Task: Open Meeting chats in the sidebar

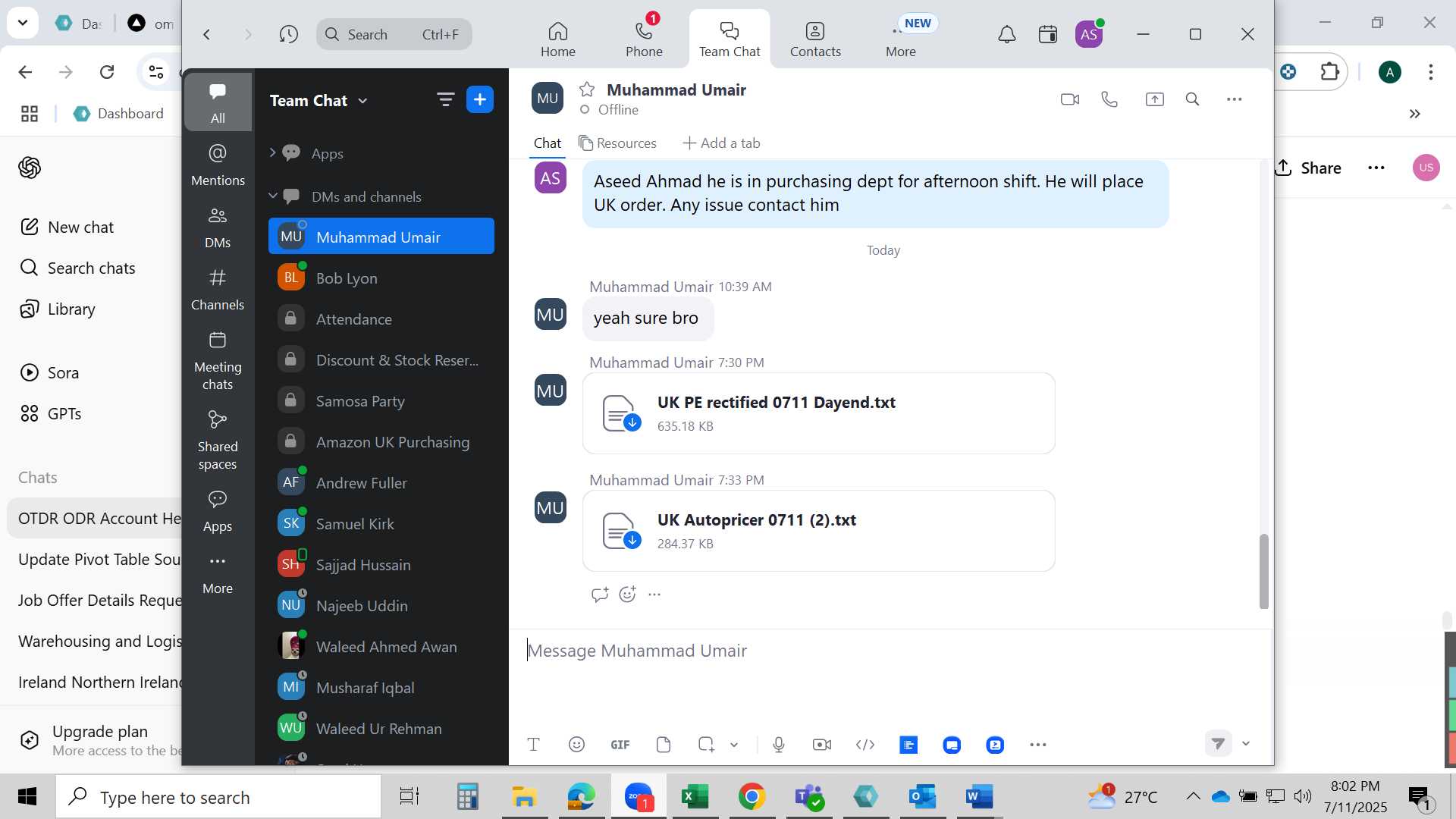Action: [x=218, y=360]
